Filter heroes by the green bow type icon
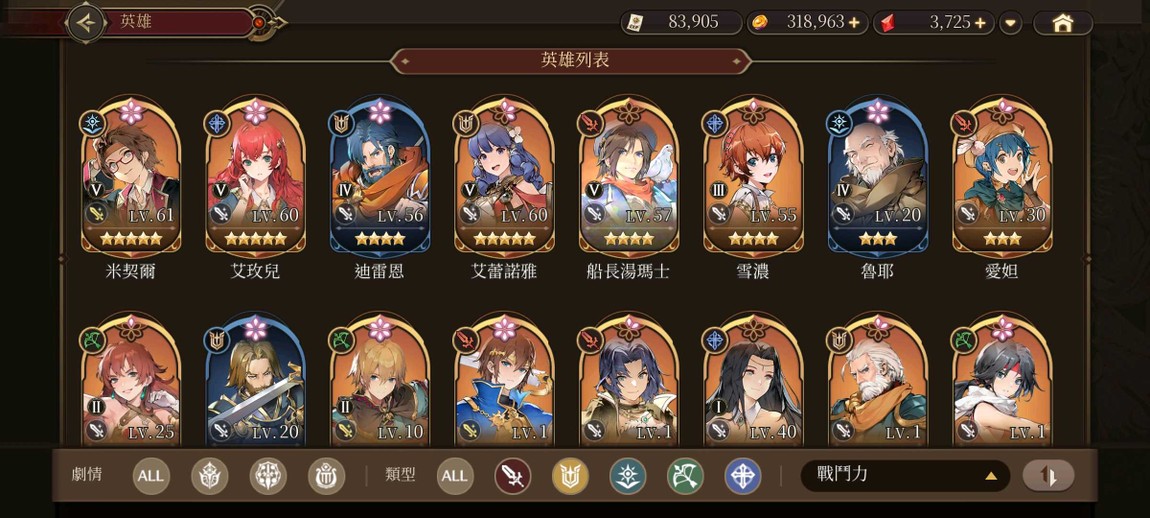The height and width of the screenshot is (518, 1150). [685, 476]
